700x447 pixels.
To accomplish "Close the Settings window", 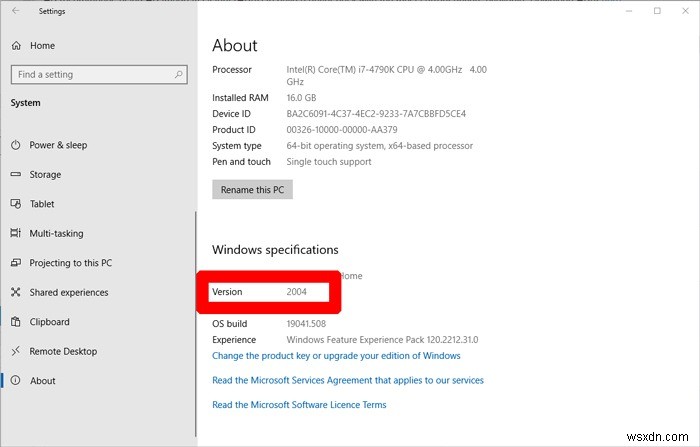I will 685,11.
